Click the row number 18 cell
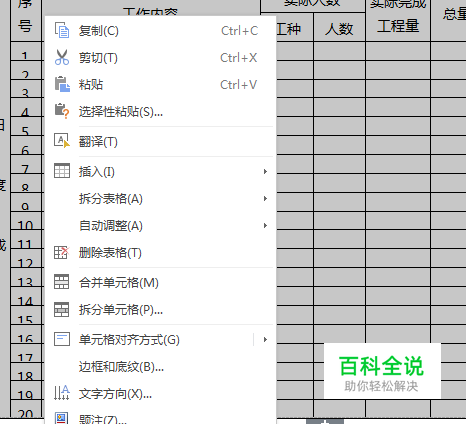 coord(25,372)
